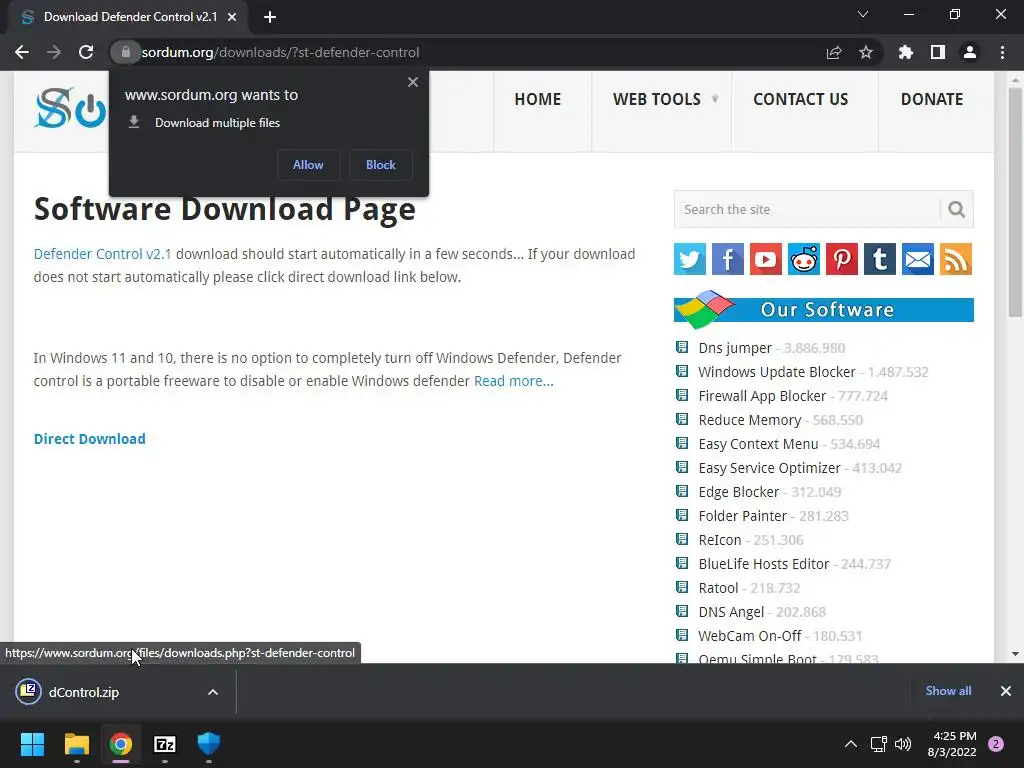Image resolution: width=1024 pixels, height=768 pixels.
Task: Open Sordum's YouTube channel
Action: click(765, 259)
